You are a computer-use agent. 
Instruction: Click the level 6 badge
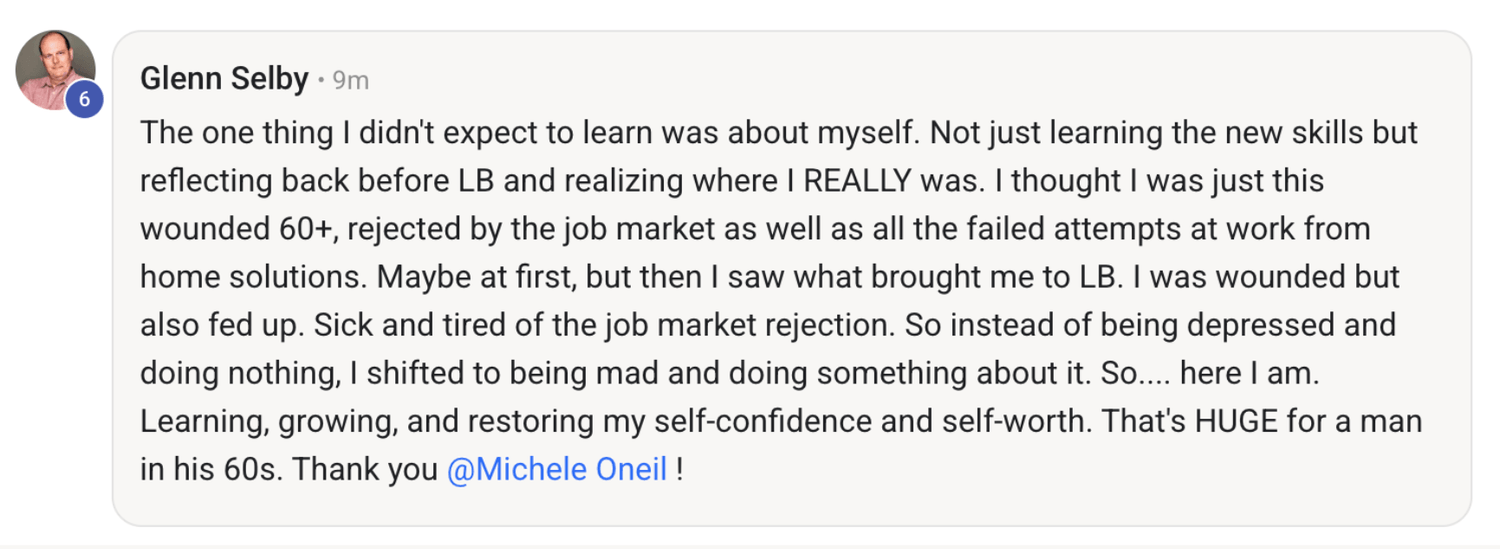point(85,98)
